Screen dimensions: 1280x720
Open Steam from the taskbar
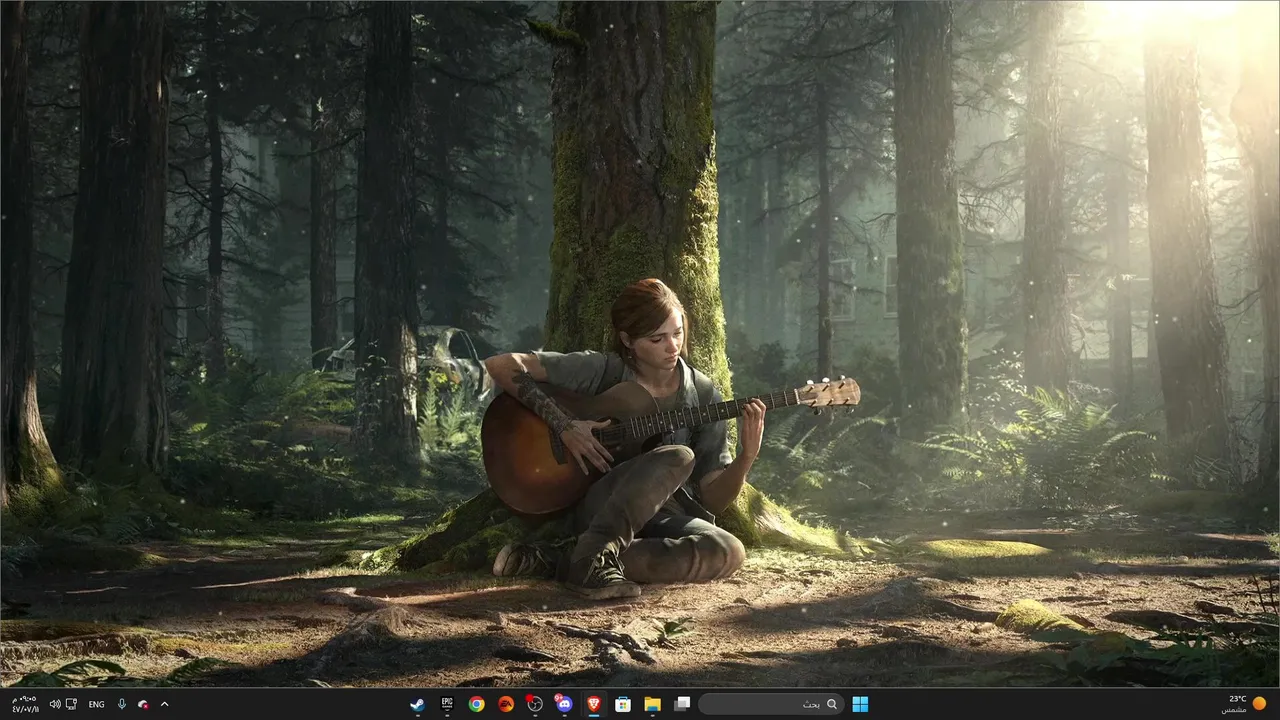(418, 704)
